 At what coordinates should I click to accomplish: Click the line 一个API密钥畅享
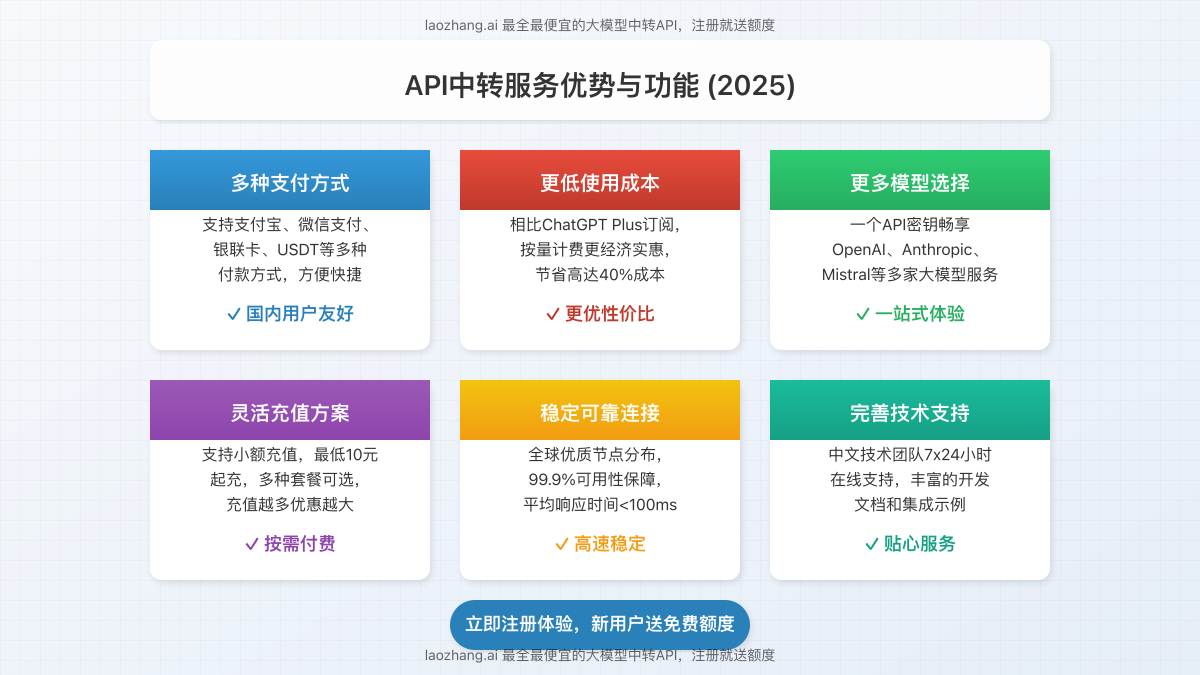pyautogui.click(x=910, y=225)
